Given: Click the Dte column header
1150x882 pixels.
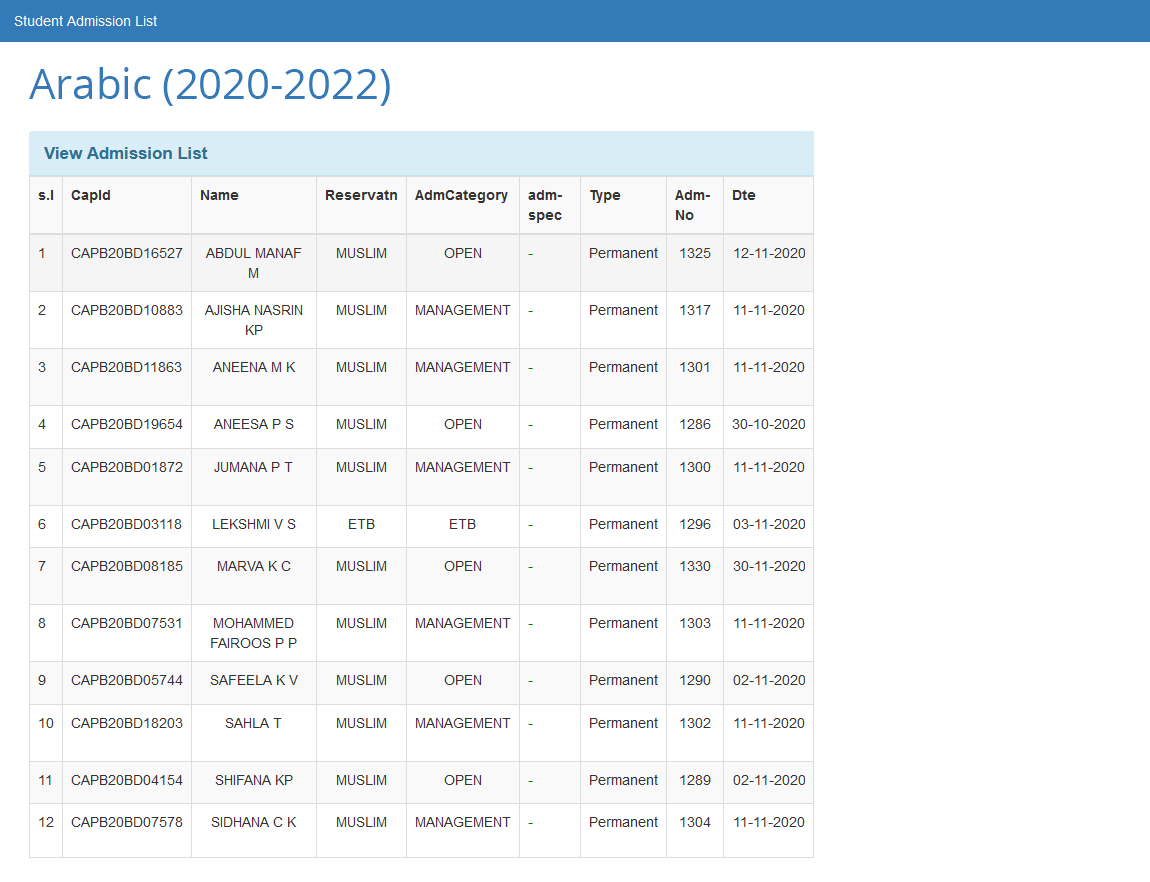Looking at the screenshot, I should 744,195.
